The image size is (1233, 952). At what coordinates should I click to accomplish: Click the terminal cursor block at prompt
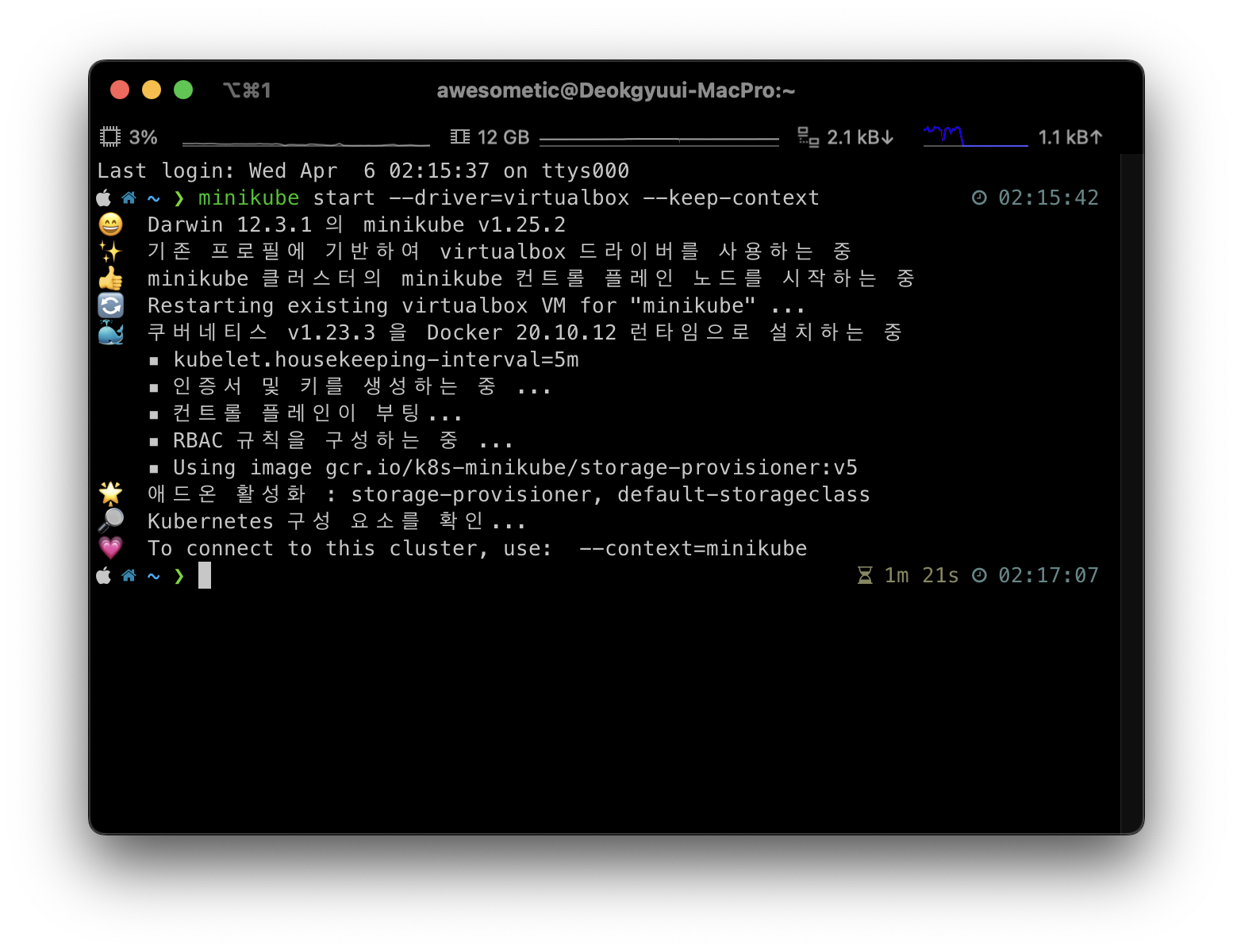[205, 575]
